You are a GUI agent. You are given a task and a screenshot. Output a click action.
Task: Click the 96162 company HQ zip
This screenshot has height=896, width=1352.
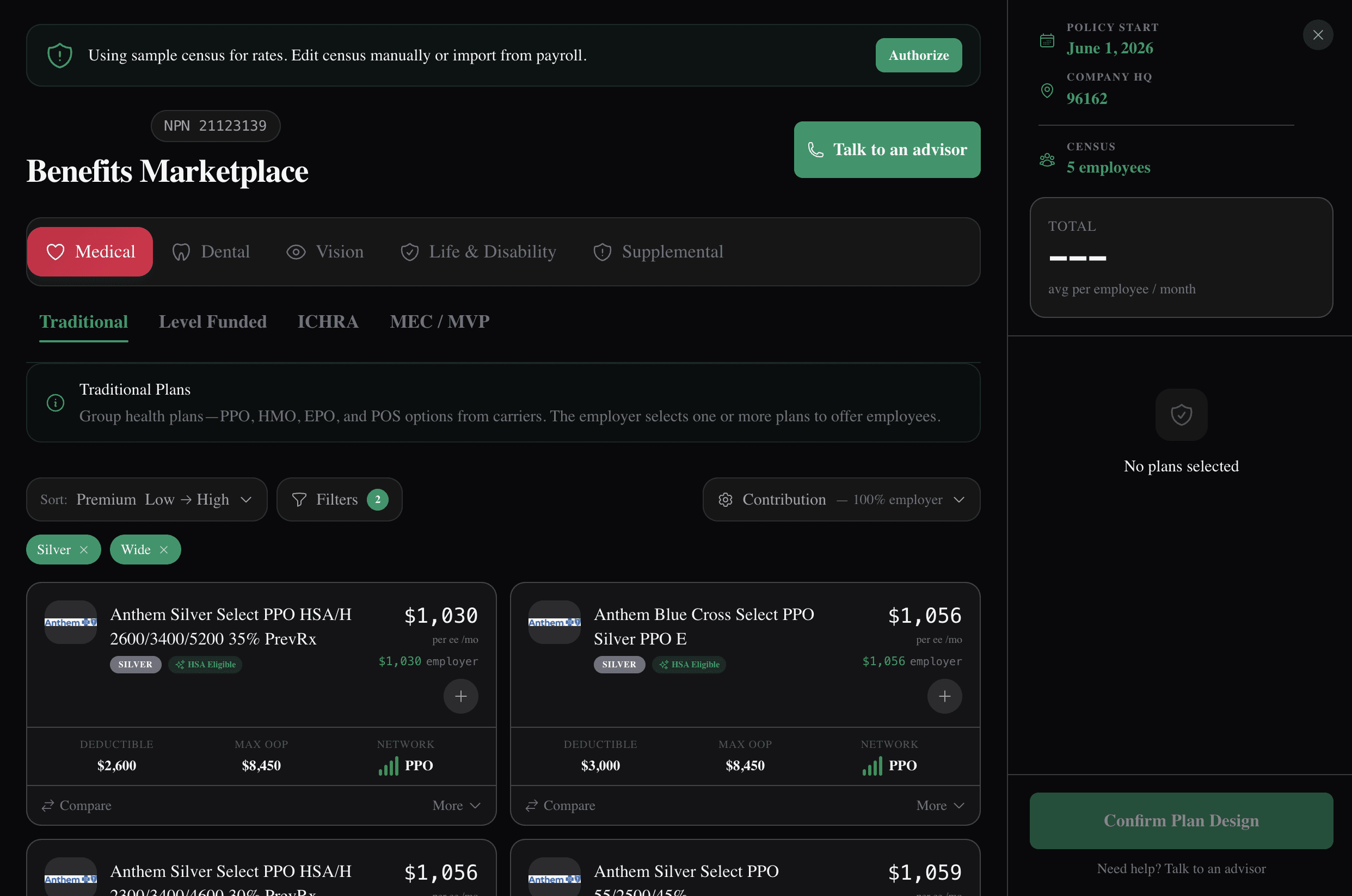(1087, 99)
